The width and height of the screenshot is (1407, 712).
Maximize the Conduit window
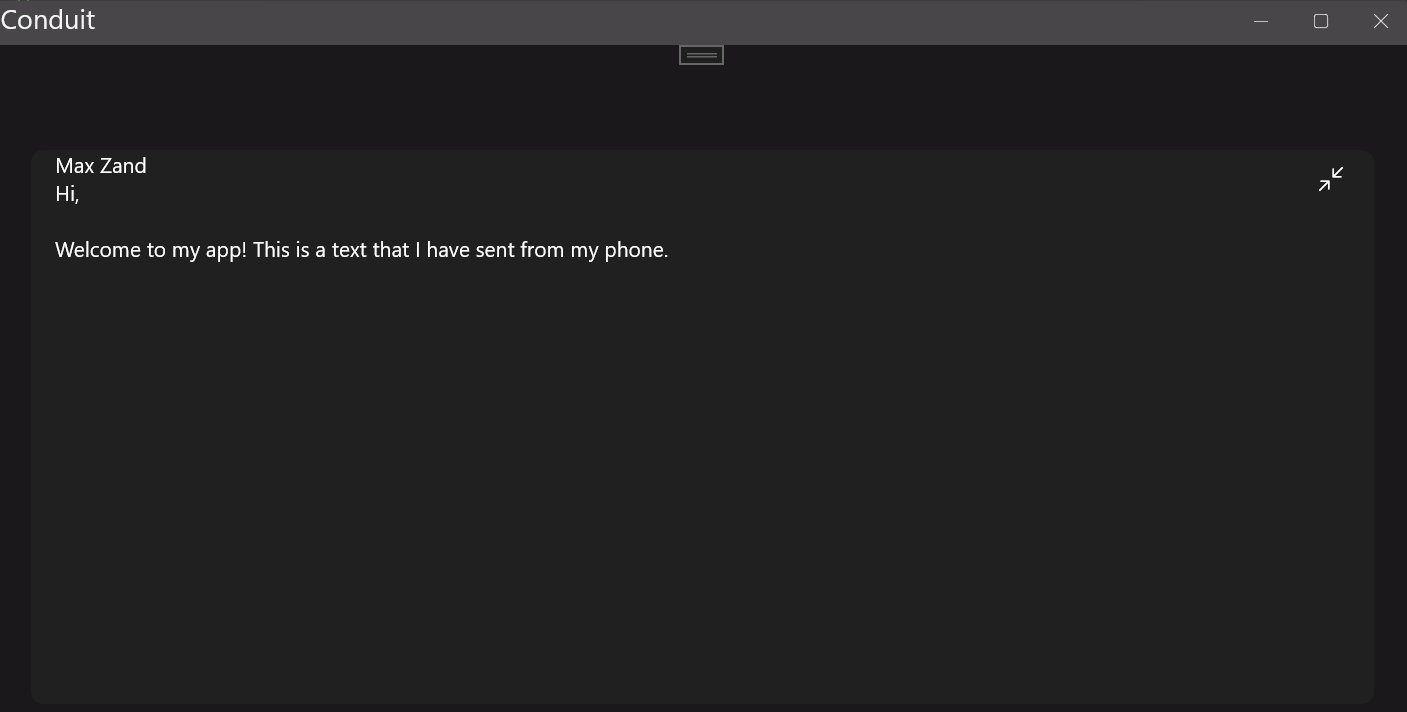tap(1321, 21)
